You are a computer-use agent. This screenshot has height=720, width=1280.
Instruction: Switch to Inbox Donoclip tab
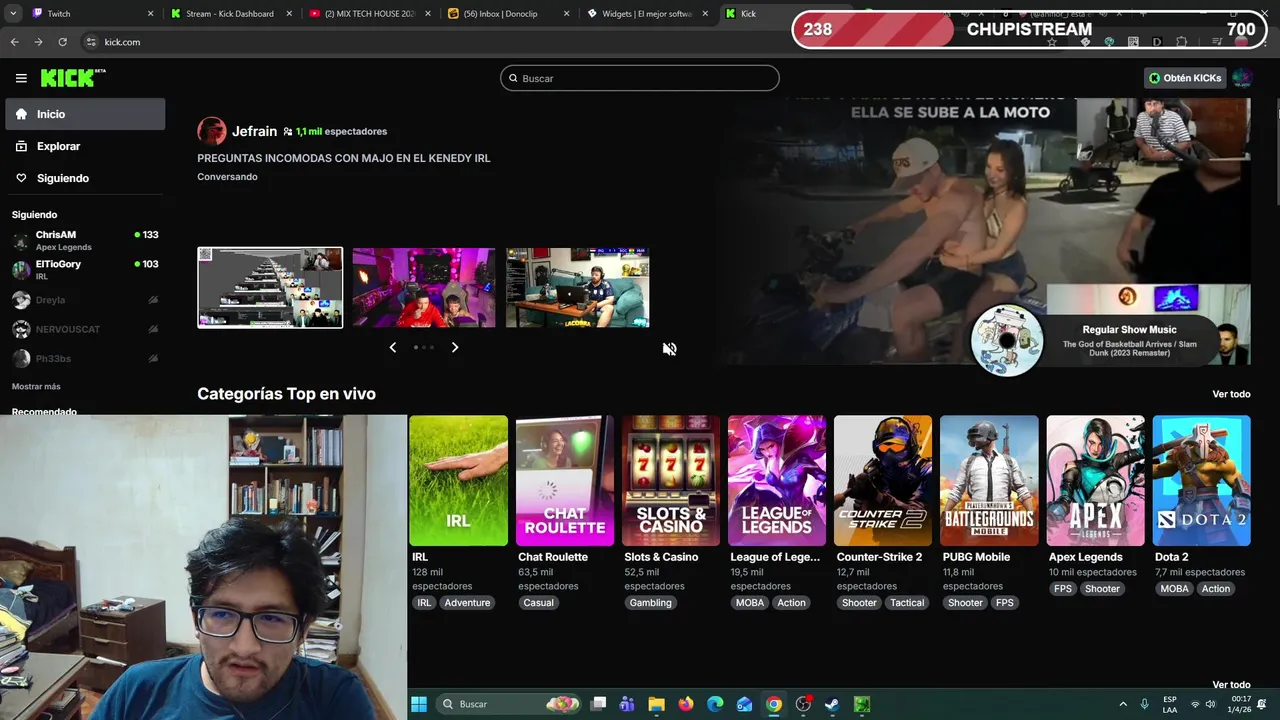(506, 14)
